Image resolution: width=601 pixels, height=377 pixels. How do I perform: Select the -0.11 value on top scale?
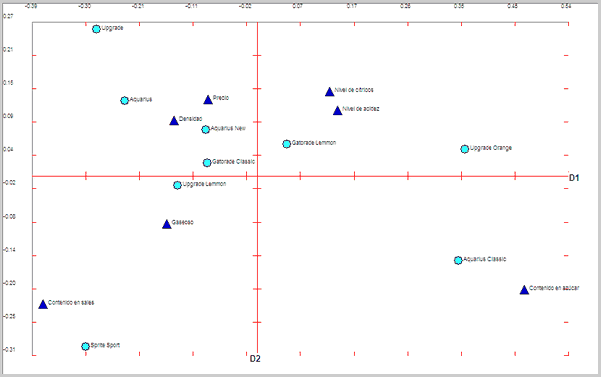pos(191,6)
